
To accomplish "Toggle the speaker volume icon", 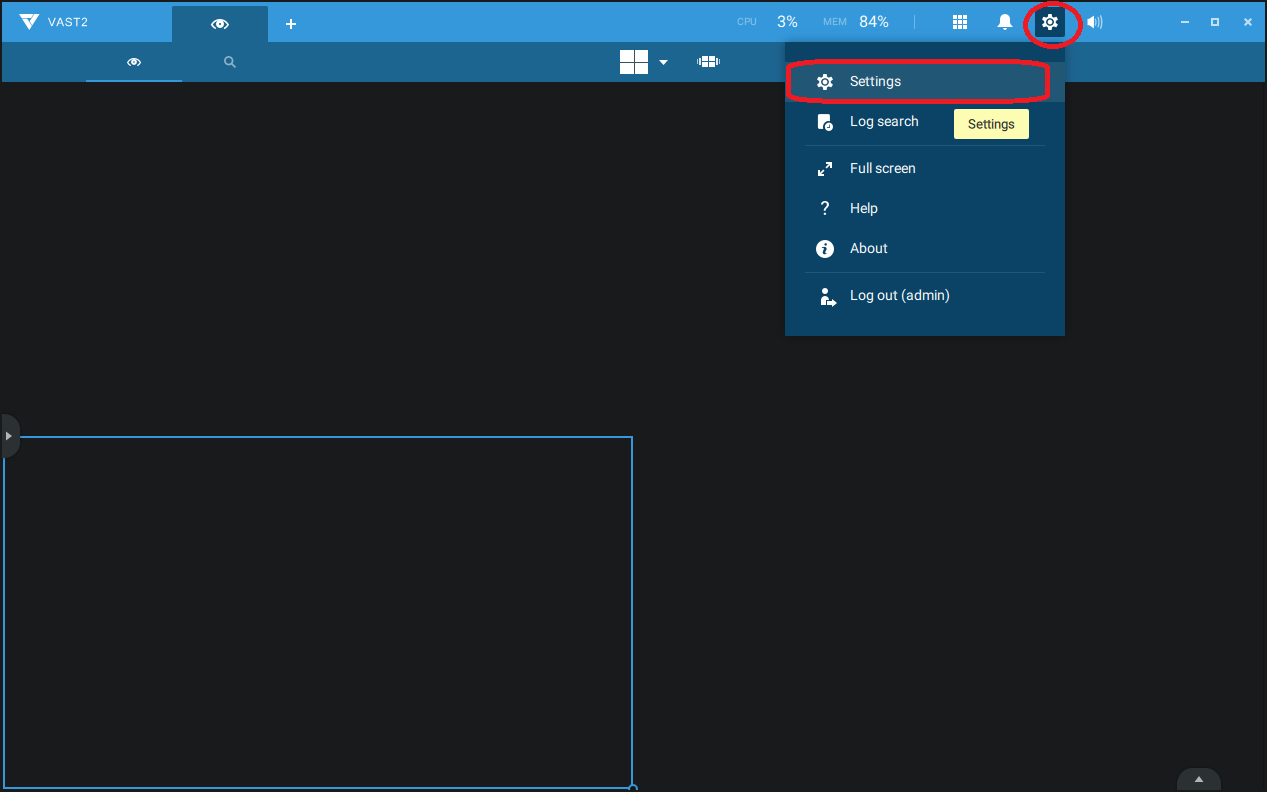I will [1095, 22].
